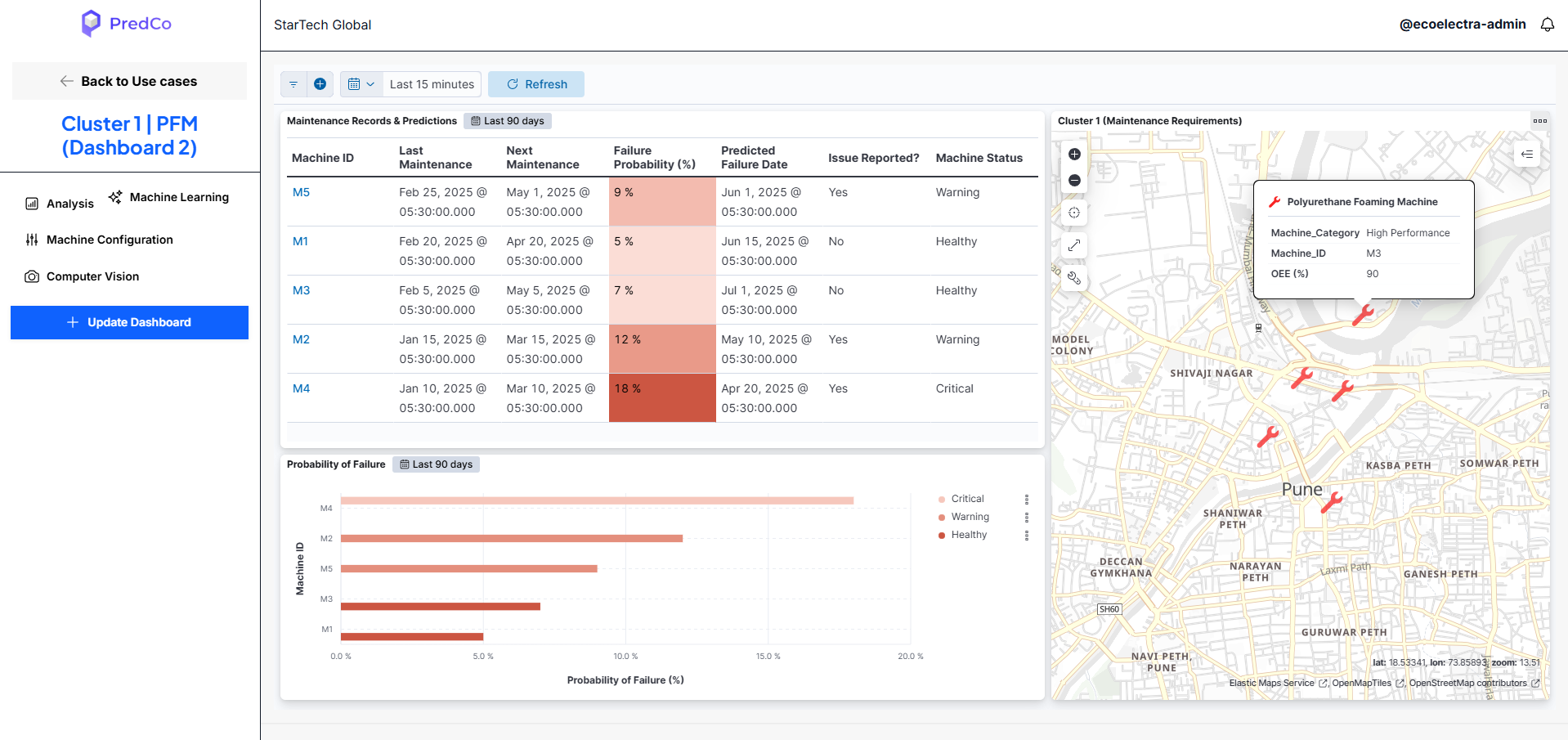Open the map tools wrench icon
Screen dimensions: 1568x740
1074,278
